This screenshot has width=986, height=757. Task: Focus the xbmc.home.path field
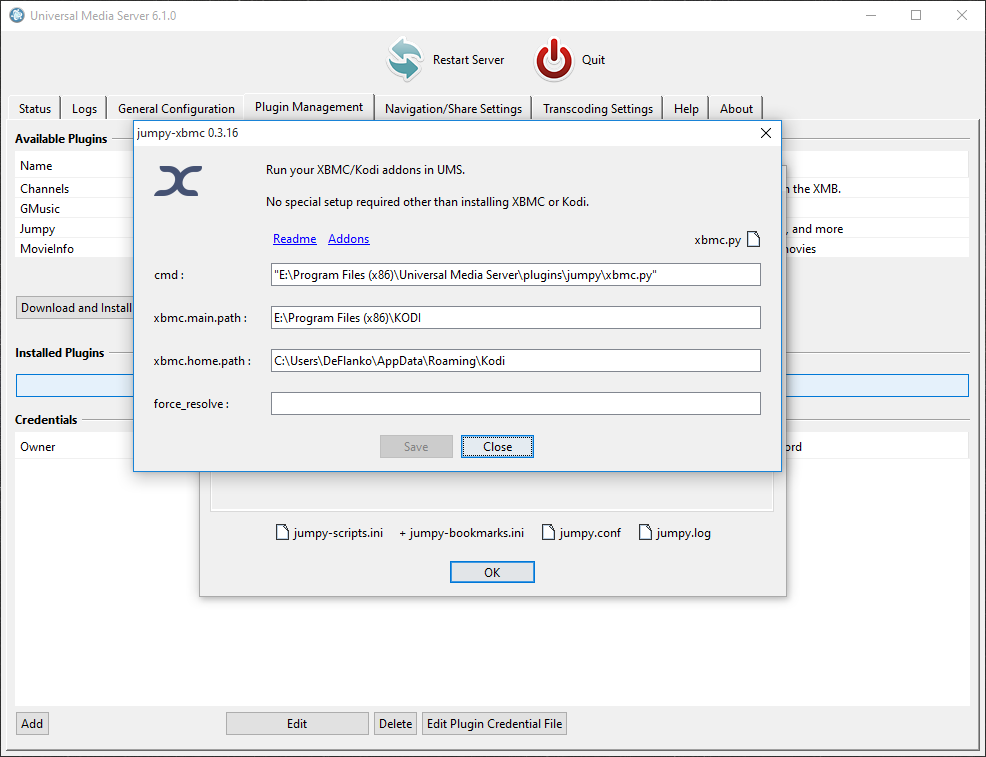pyautogui.click(x=516, y=360)
